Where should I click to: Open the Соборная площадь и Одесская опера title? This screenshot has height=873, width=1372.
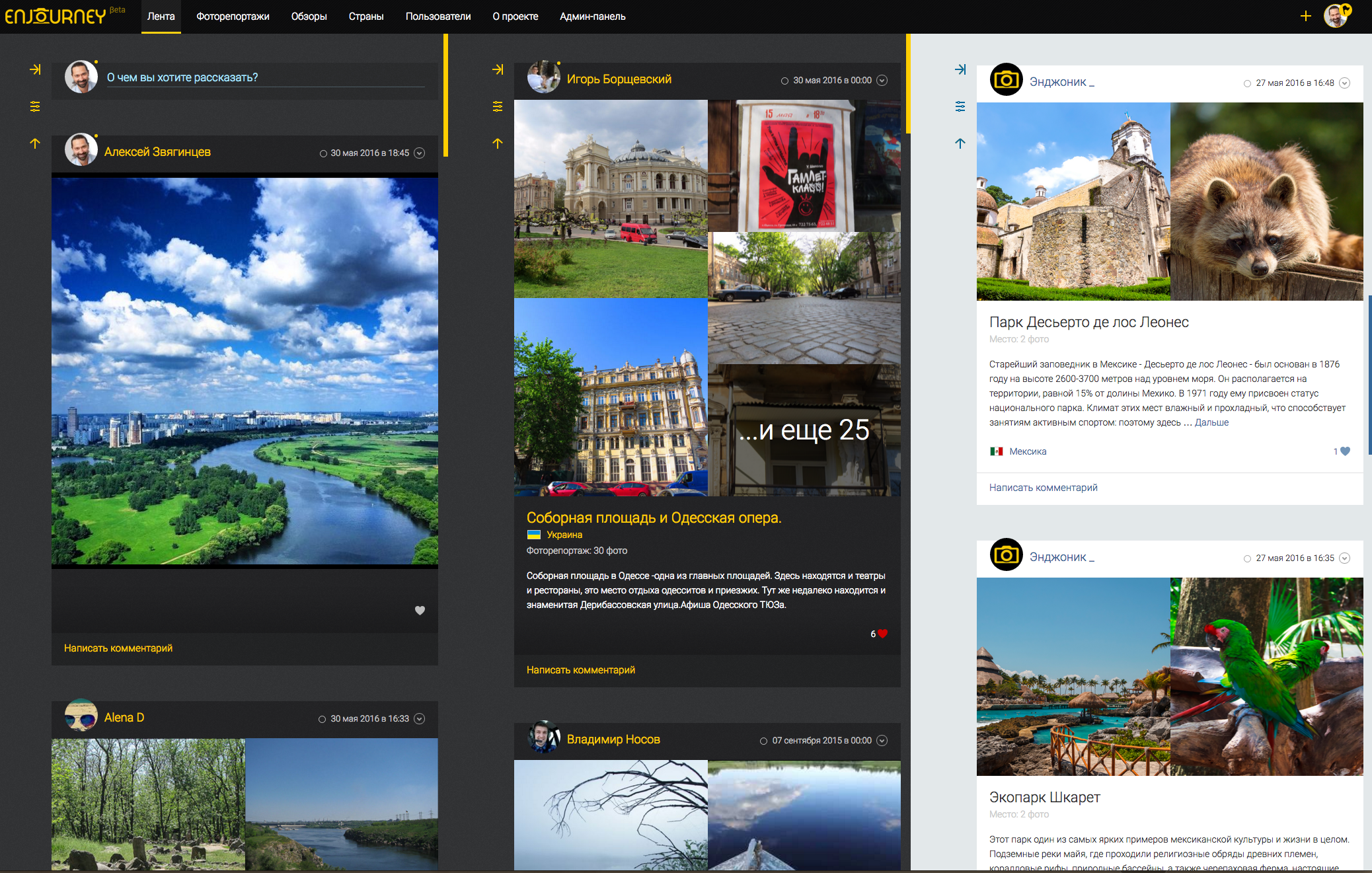click(654, 517)
